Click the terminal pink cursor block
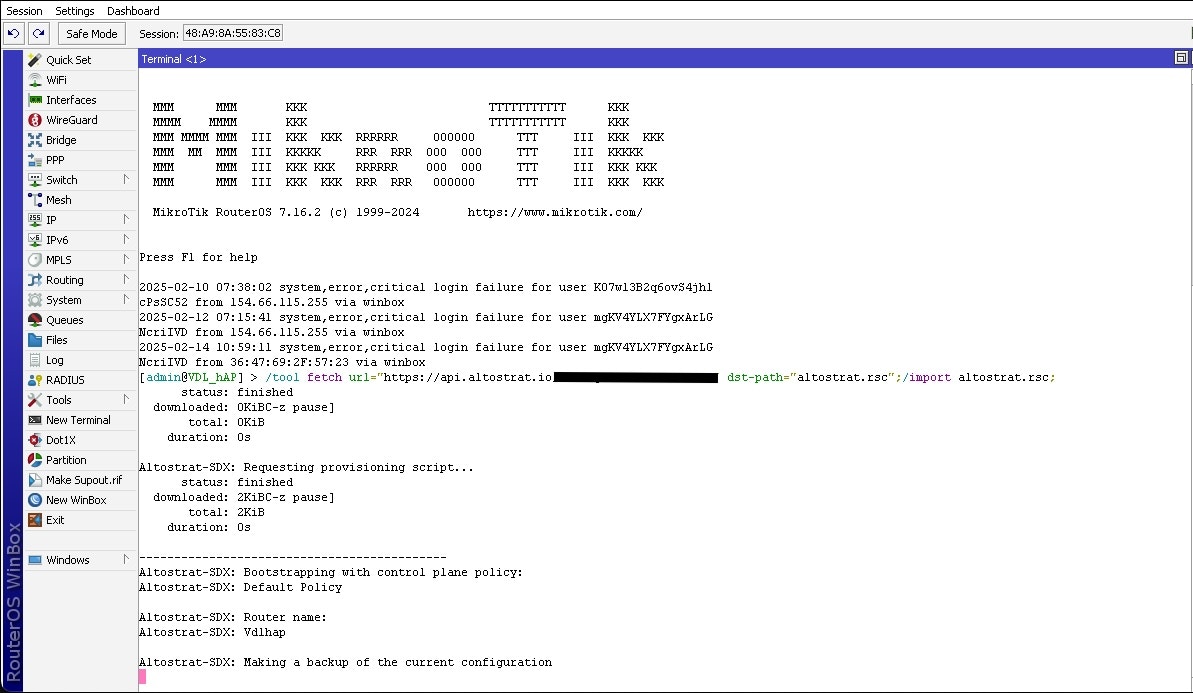The width and height of the screenshot is (1193, 693). tap(142, 676)
